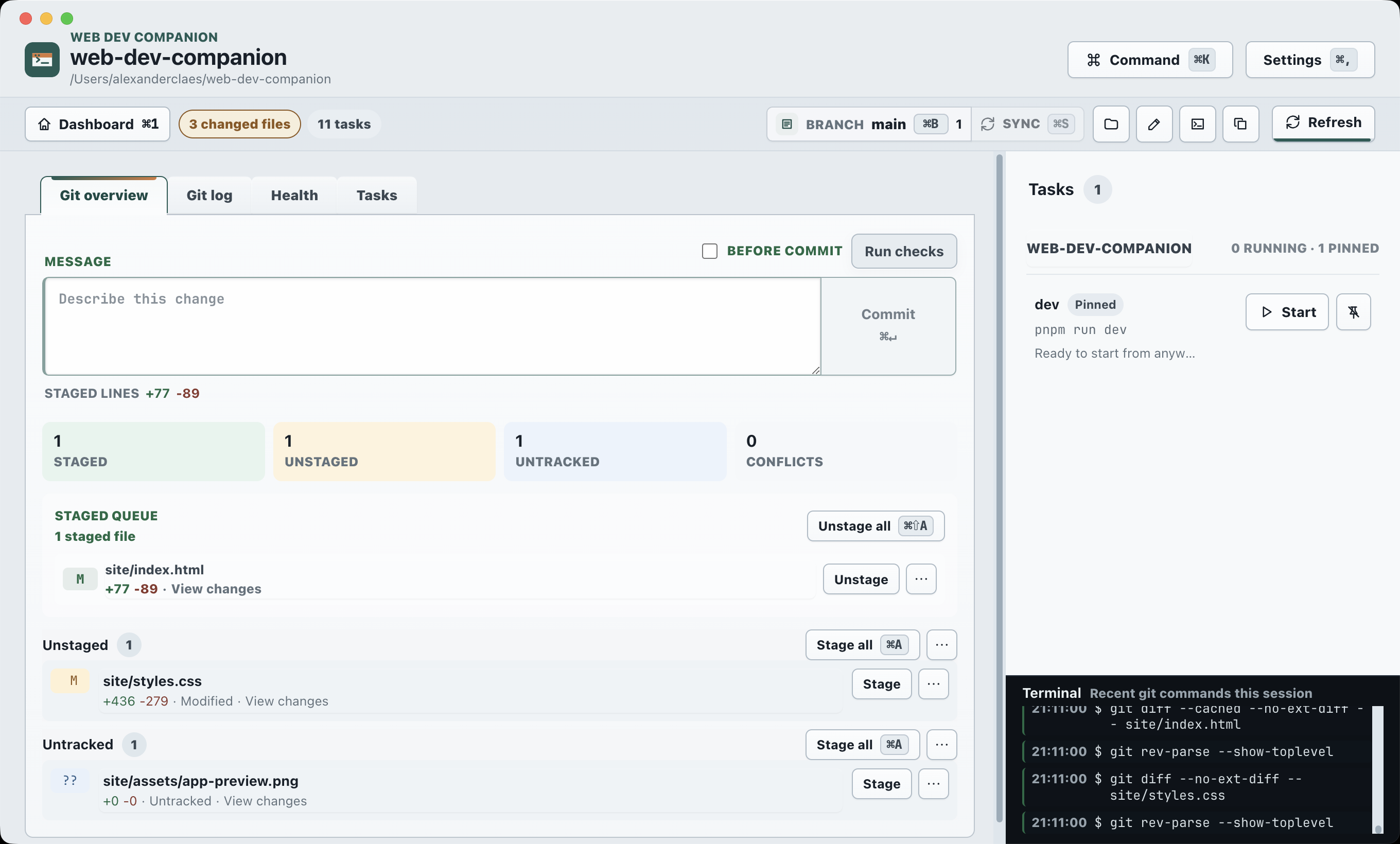Open more options for site/styles.css row
Screen dimensions: 1400x844
coord(934,684)
